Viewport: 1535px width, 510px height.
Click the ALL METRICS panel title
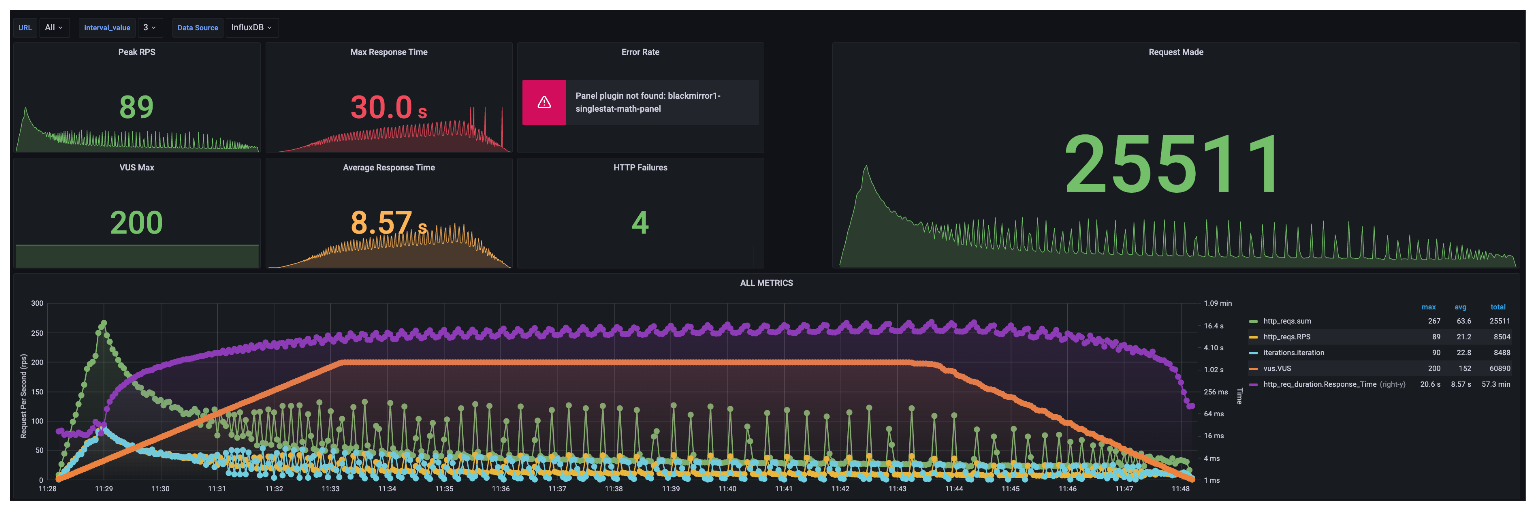[x=766, y=283]
